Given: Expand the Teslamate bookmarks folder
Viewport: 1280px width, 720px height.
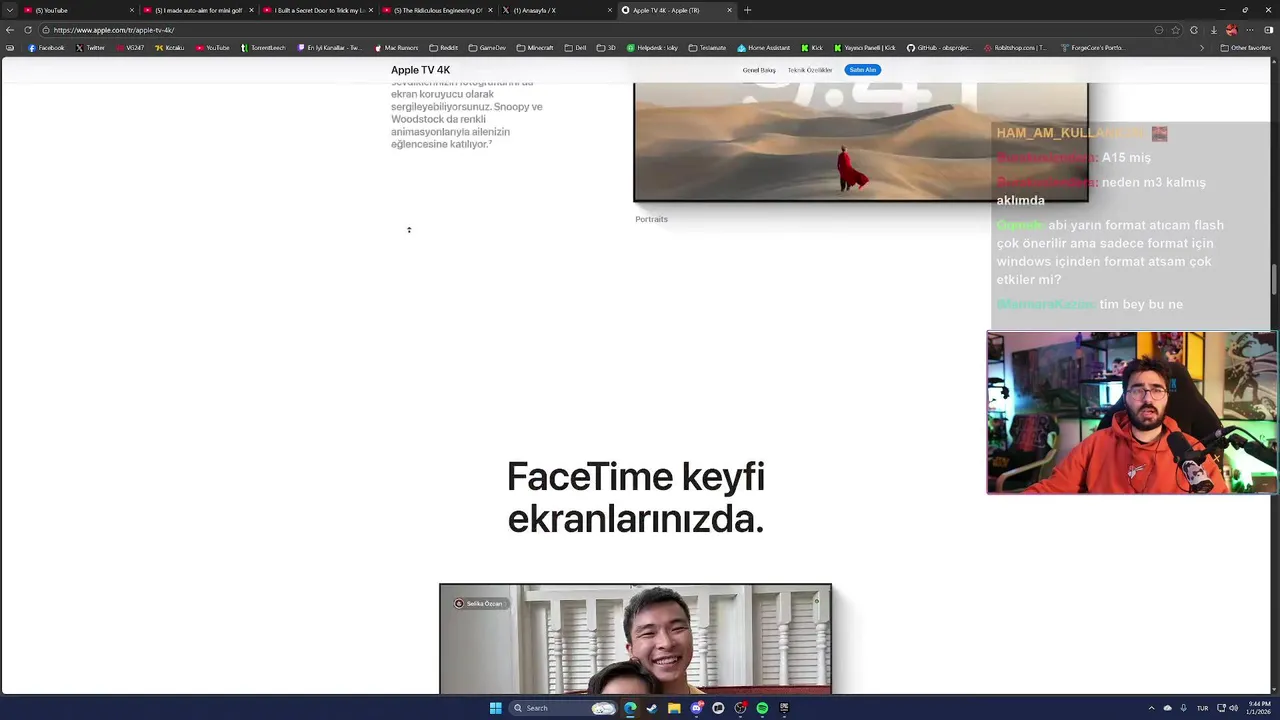Looking at the screenshot, I should (707, 48).
